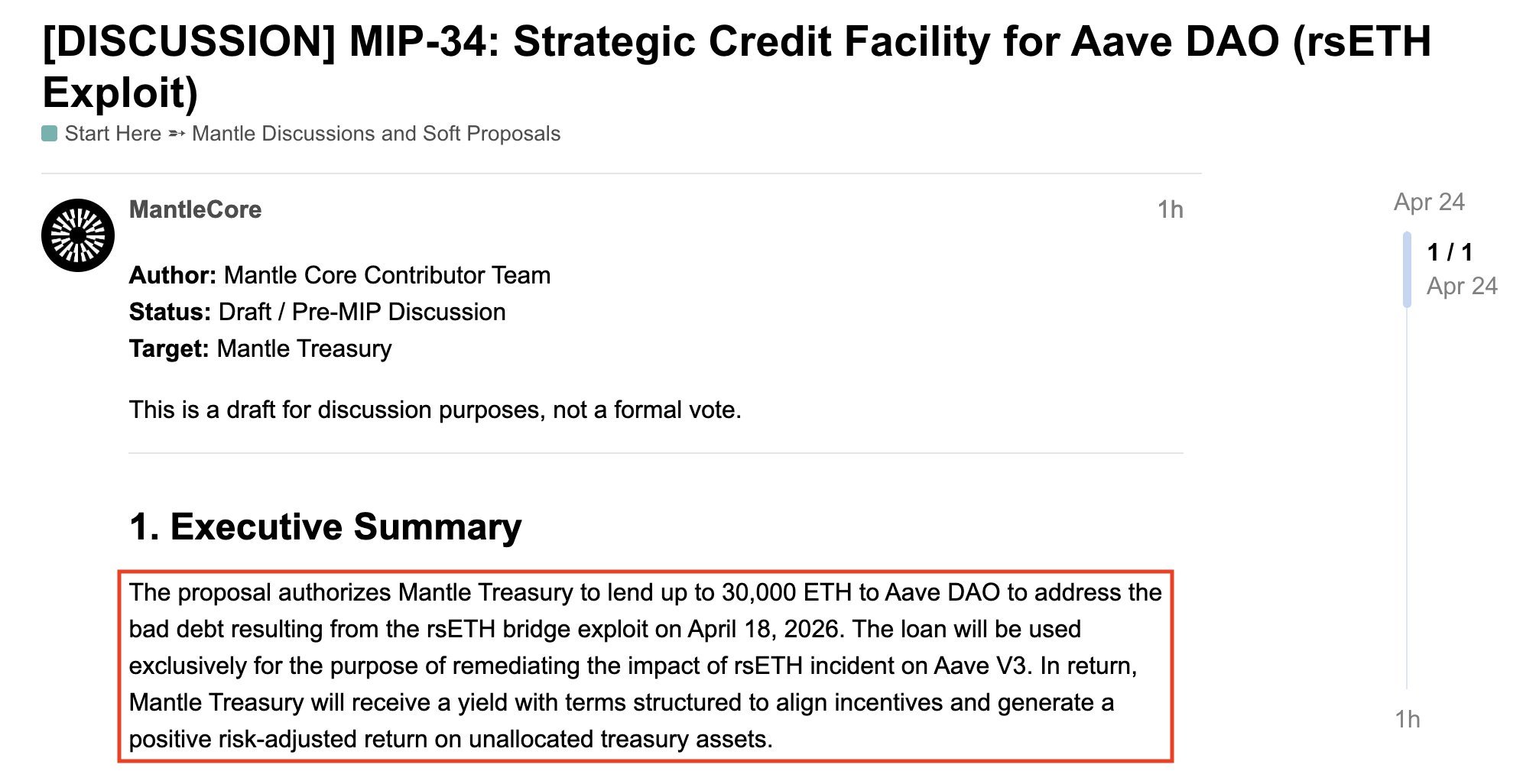
Task: Click the Apr 24 date under counter
Action: pos(1462,286)
